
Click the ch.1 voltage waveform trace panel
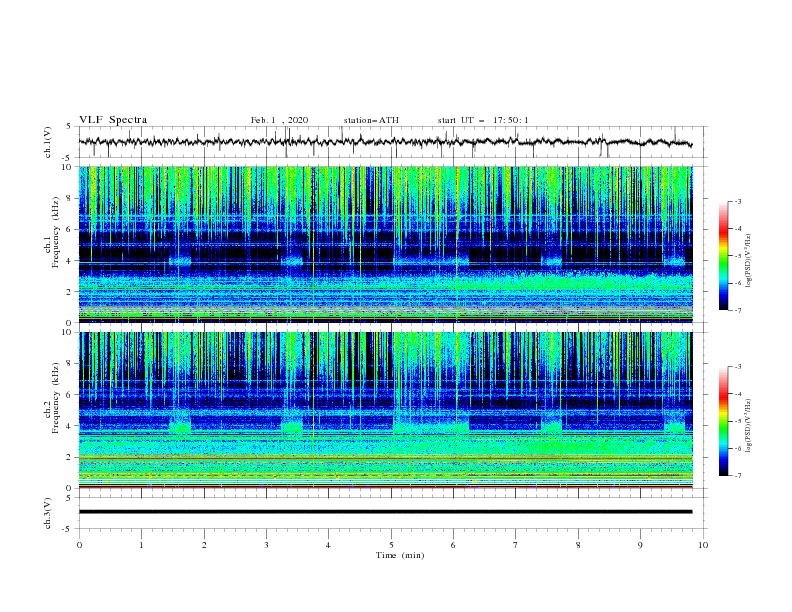coord(392,142)
